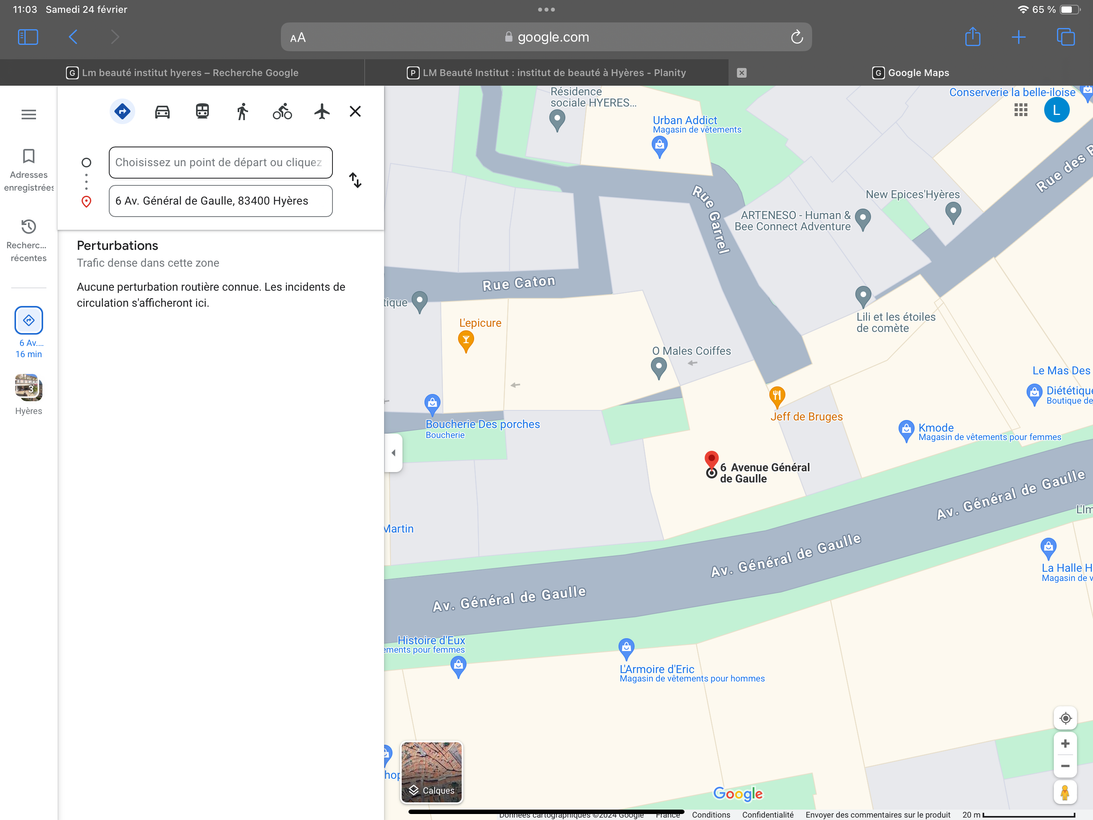Close the Google Maps tab
This screenshot has width=1093, height=820.
point(742,73)
